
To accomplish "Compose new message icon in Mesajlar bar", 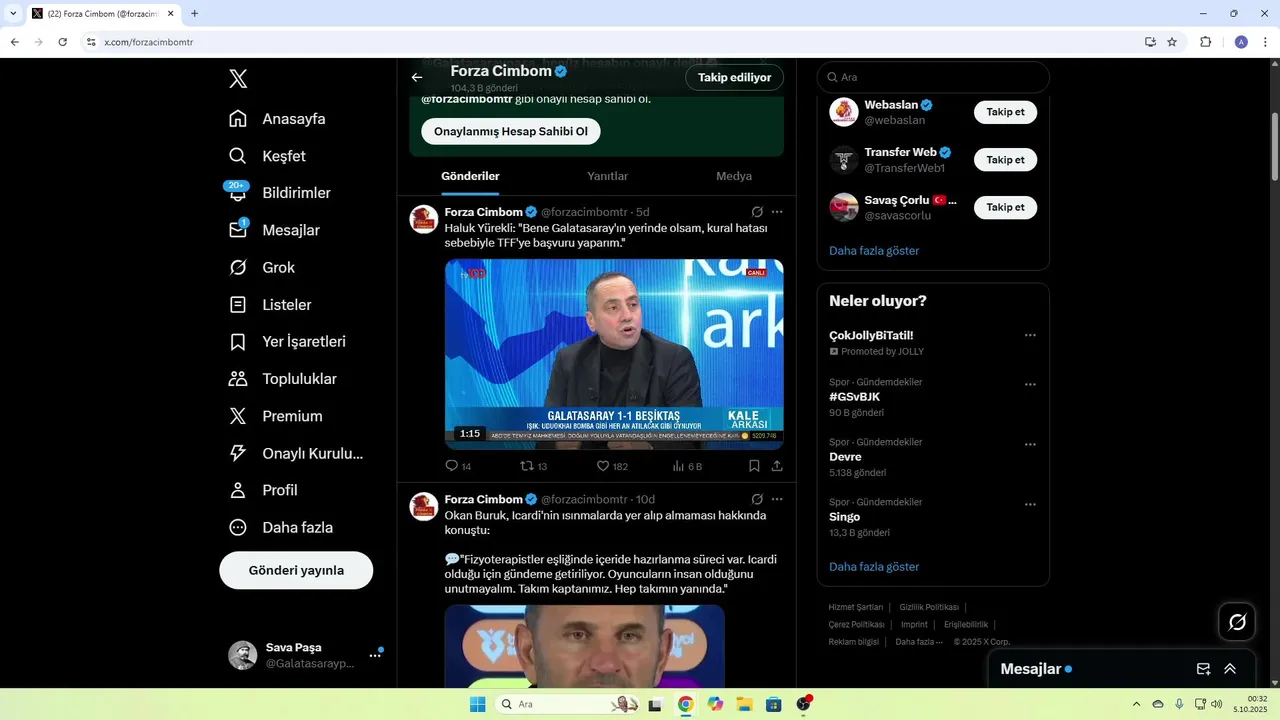I will click(x=1204, y=669).
